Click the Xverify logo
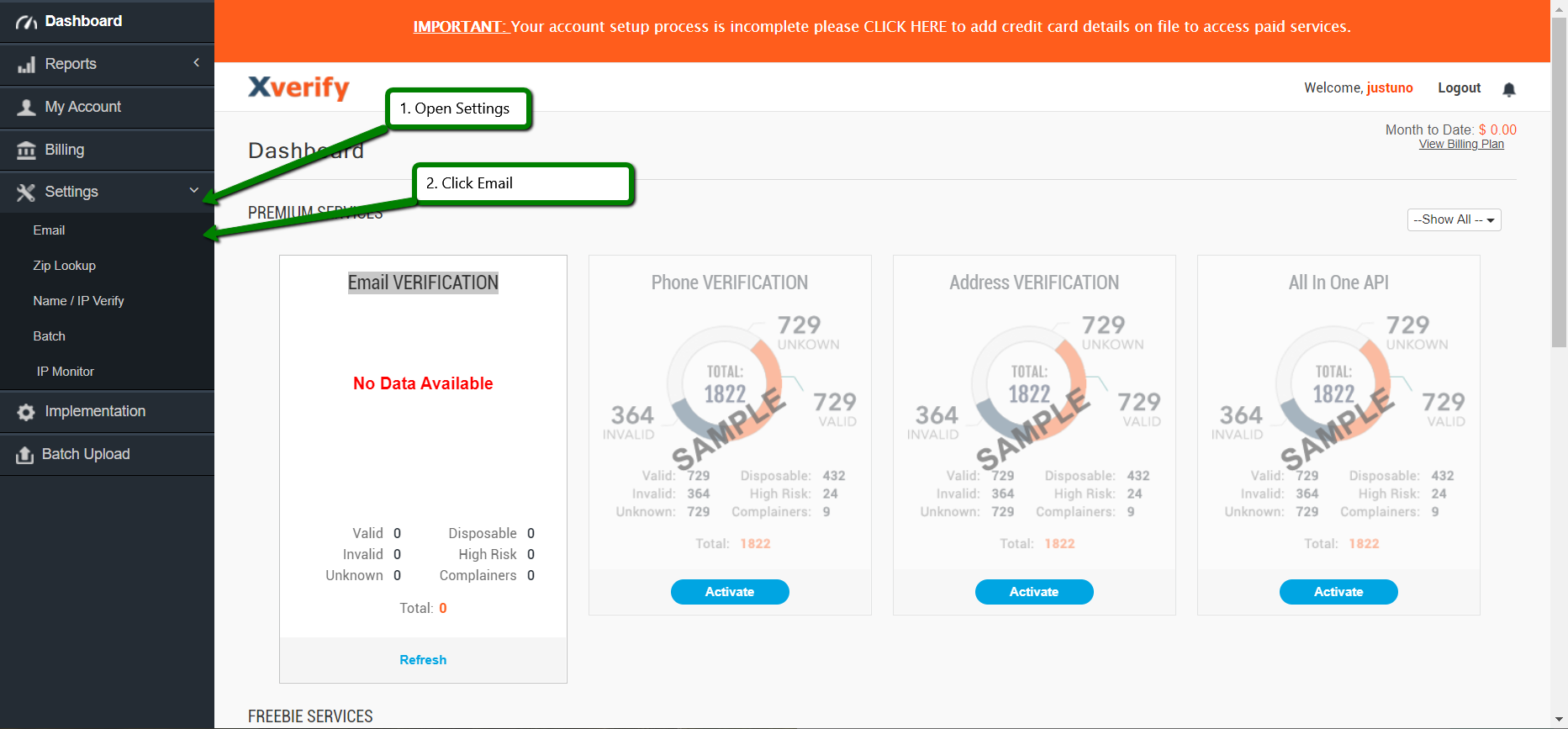Image resolution: width=1568 pixels, height=729 pixels. [298, 87]
